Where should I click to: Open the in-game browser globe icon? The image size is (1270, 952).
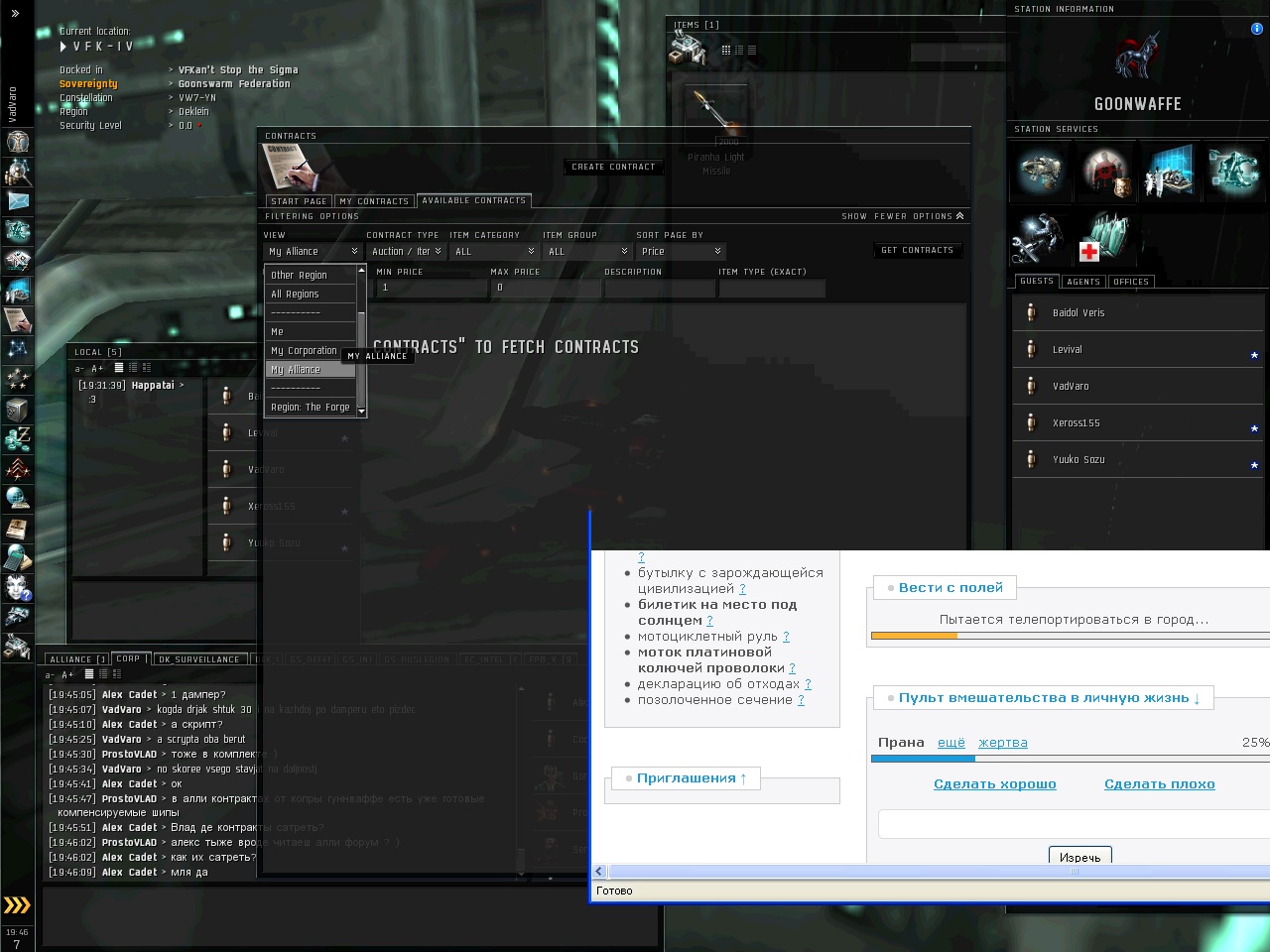click(17, 498)
